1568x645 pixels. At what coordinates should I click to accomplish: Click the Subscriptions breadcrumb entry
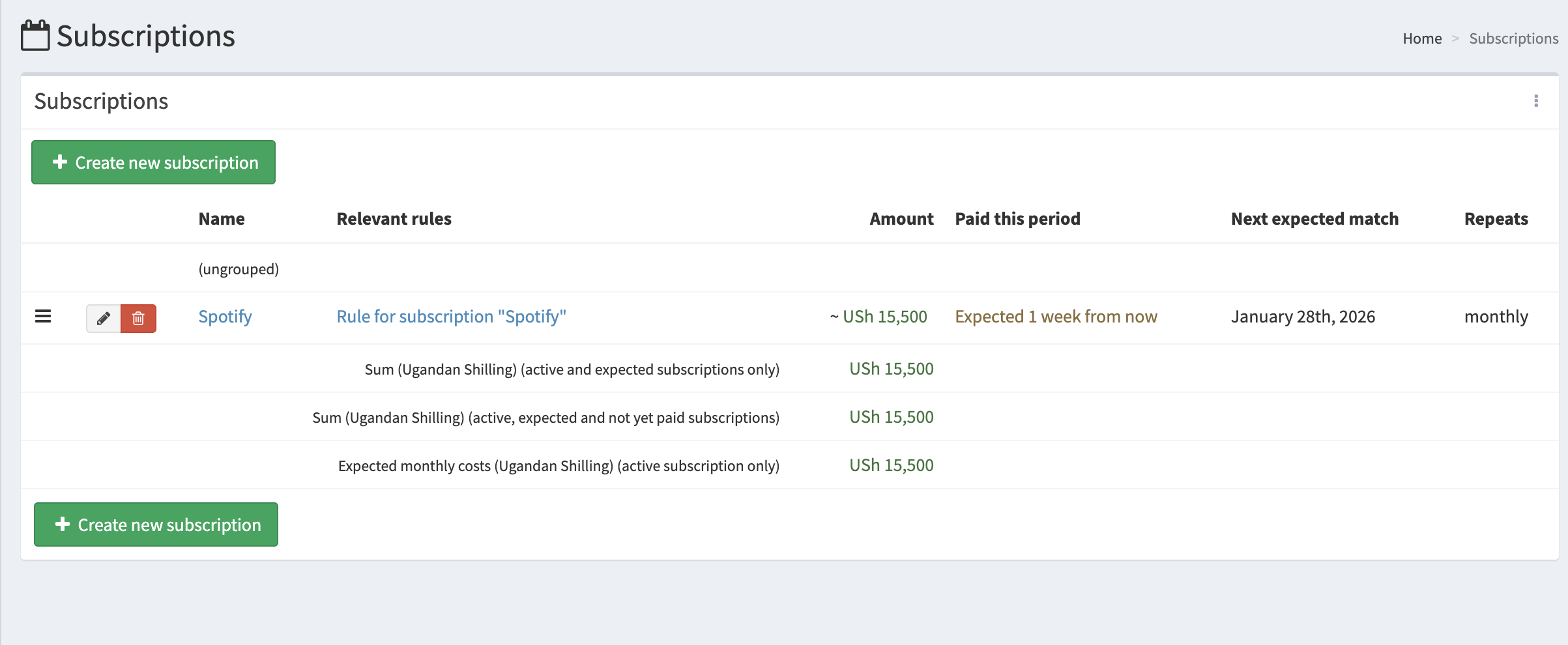1513,38
